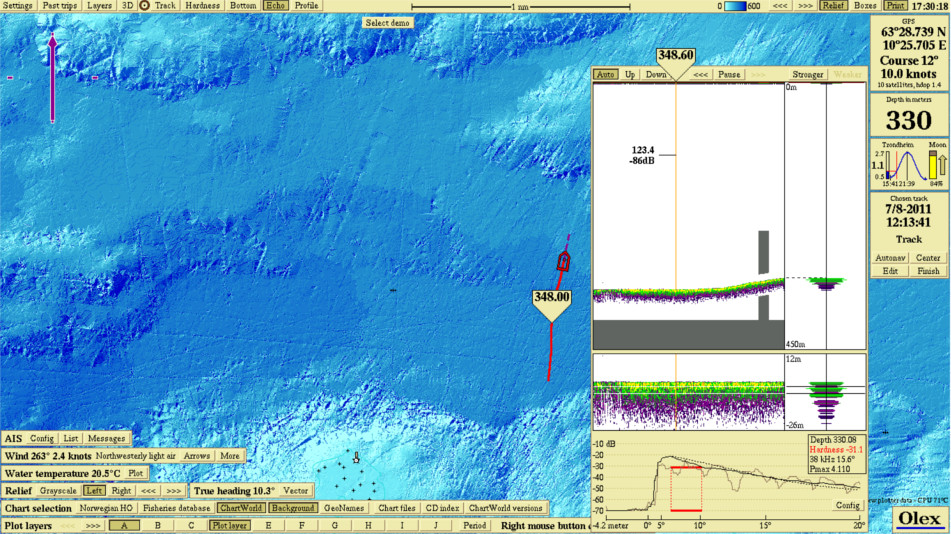Screen dimensions: 951x534
Task: Open the Layers menu
Action: tap(99, 5)
